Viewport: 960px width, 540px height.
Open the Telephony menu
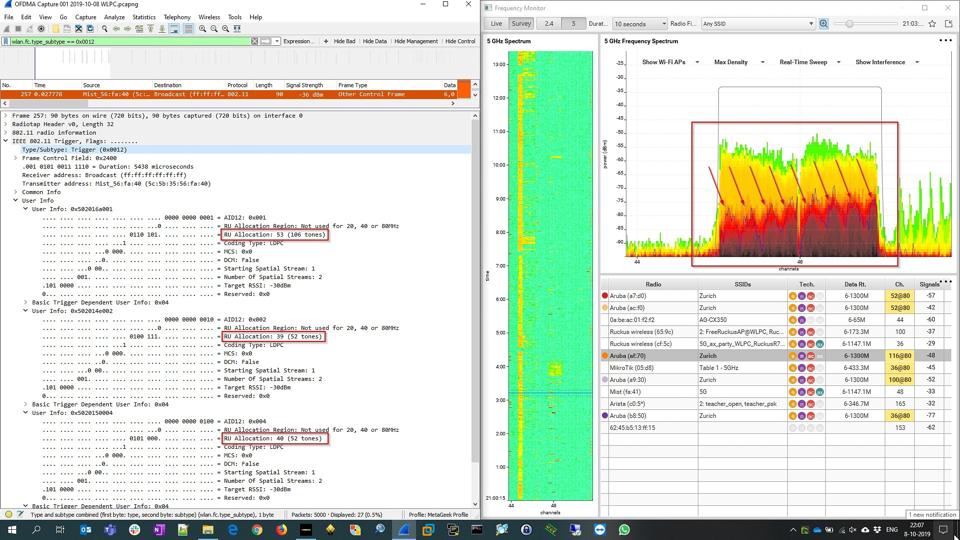pos(177,17)
